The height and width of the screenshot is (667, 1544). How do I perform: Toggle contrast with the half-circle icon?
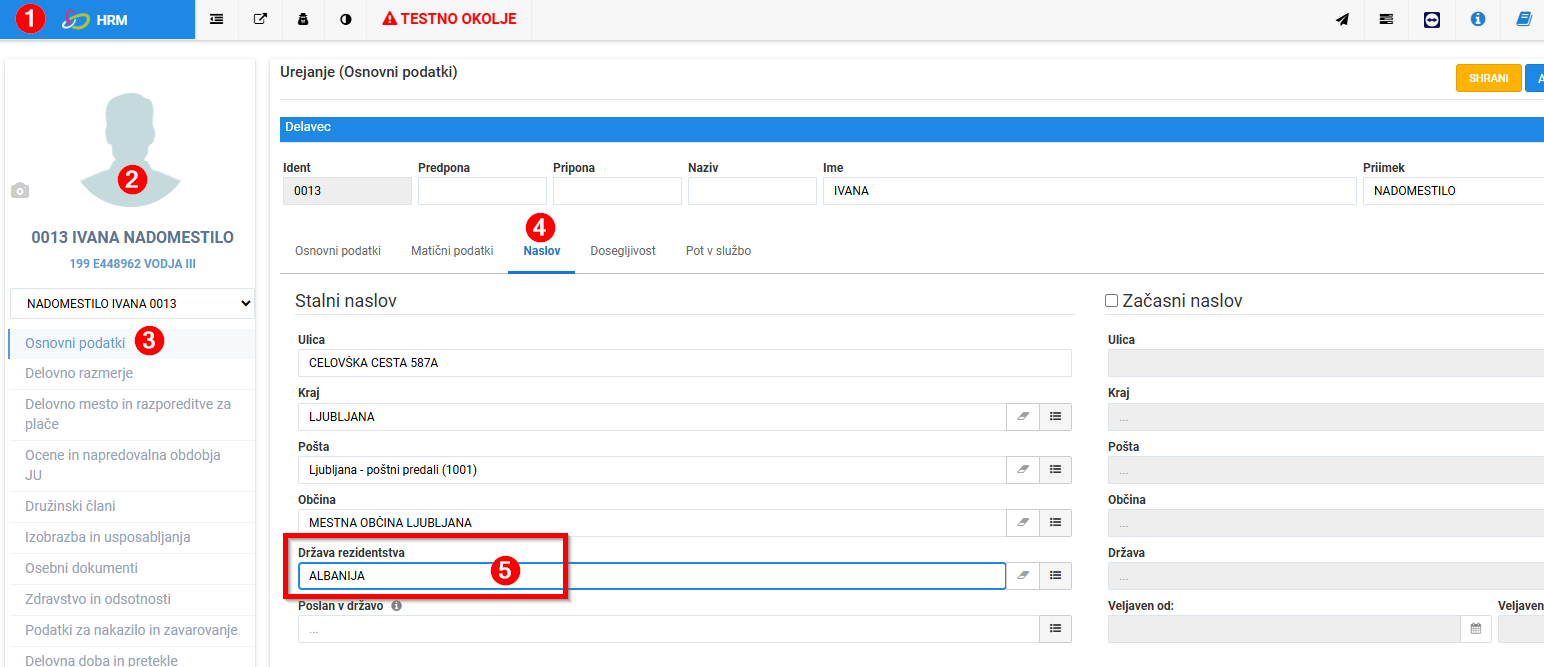click(346, 19)
